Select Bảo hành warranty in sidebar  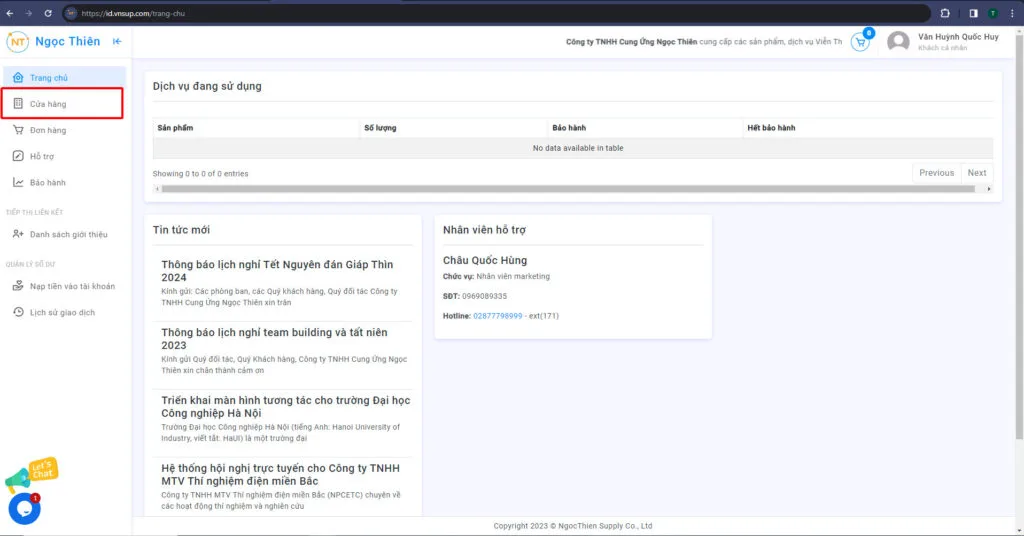47,182
